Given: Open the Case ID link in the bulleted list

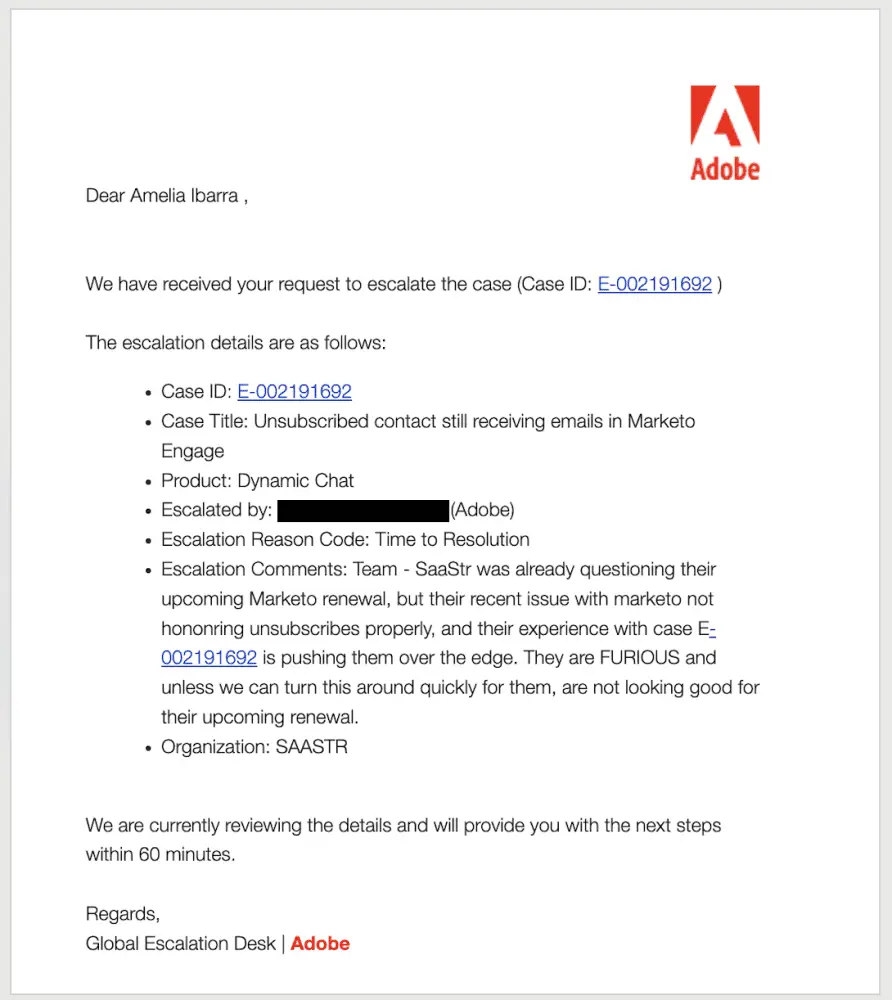Looking at the screenshot, I should (294, 392).
